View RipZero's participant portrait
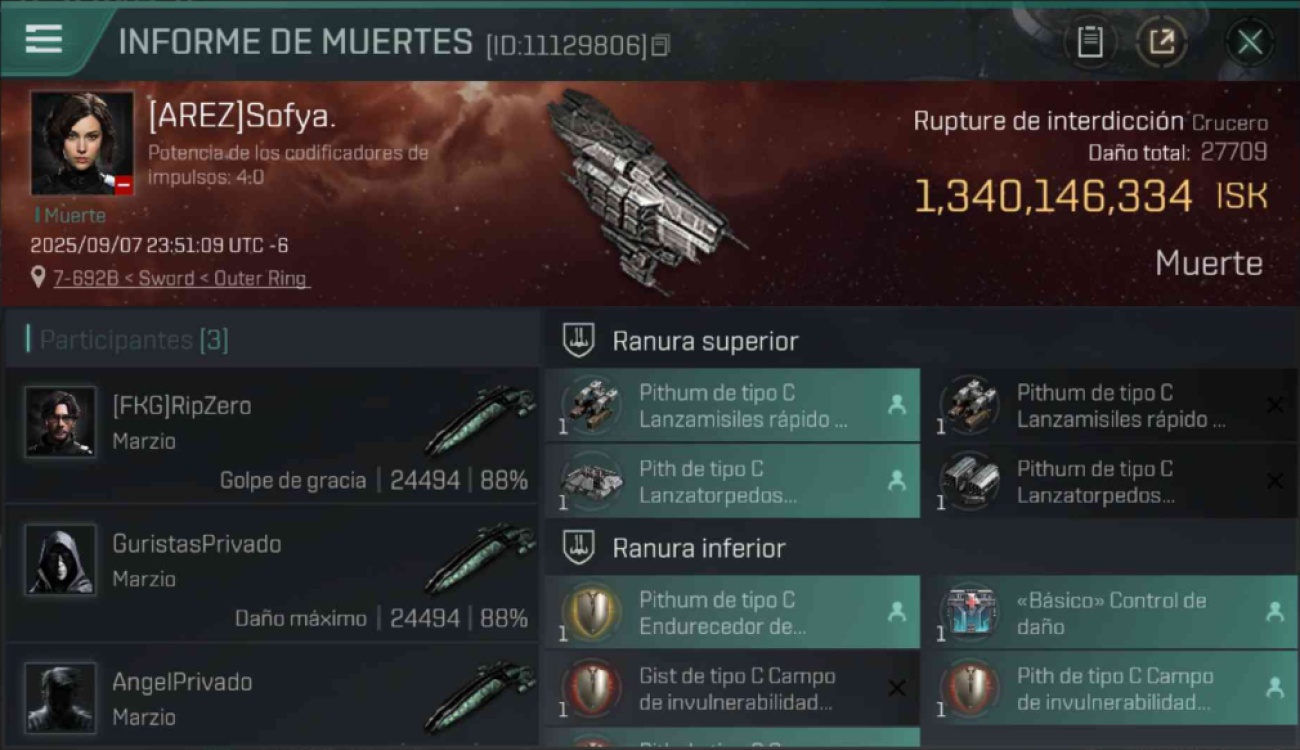 pos(61,421)
